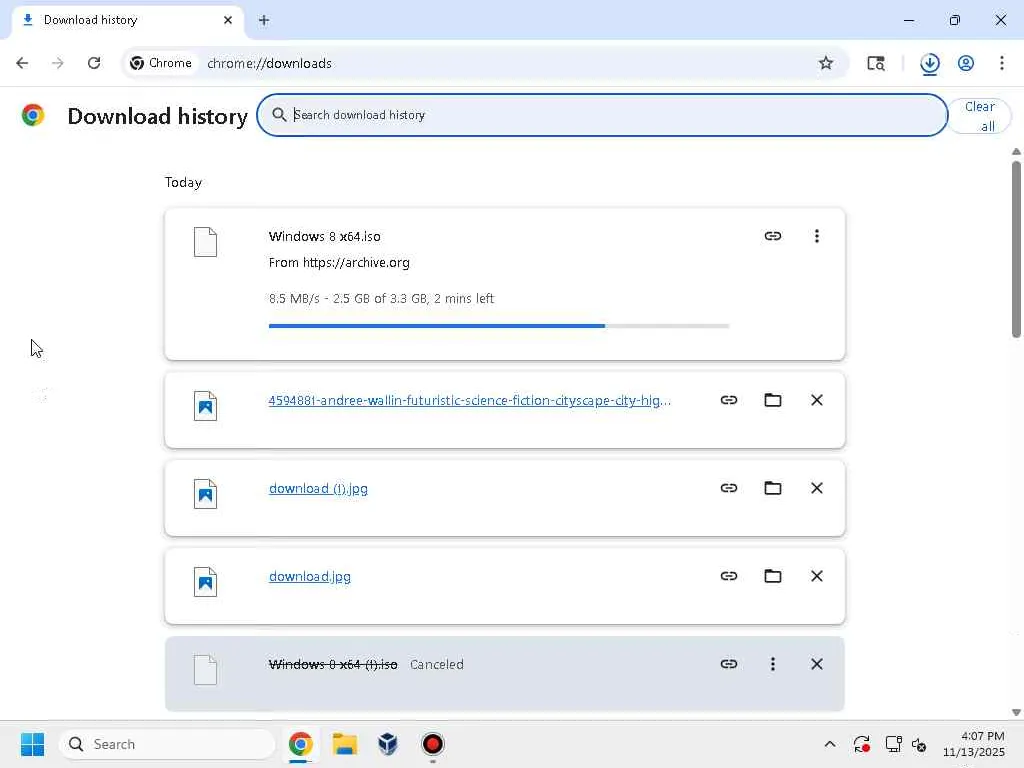This screenshot has height=768, width=1024.
Task: Click 'From https://archive.org' source text
Action: (x=339, y=263)
